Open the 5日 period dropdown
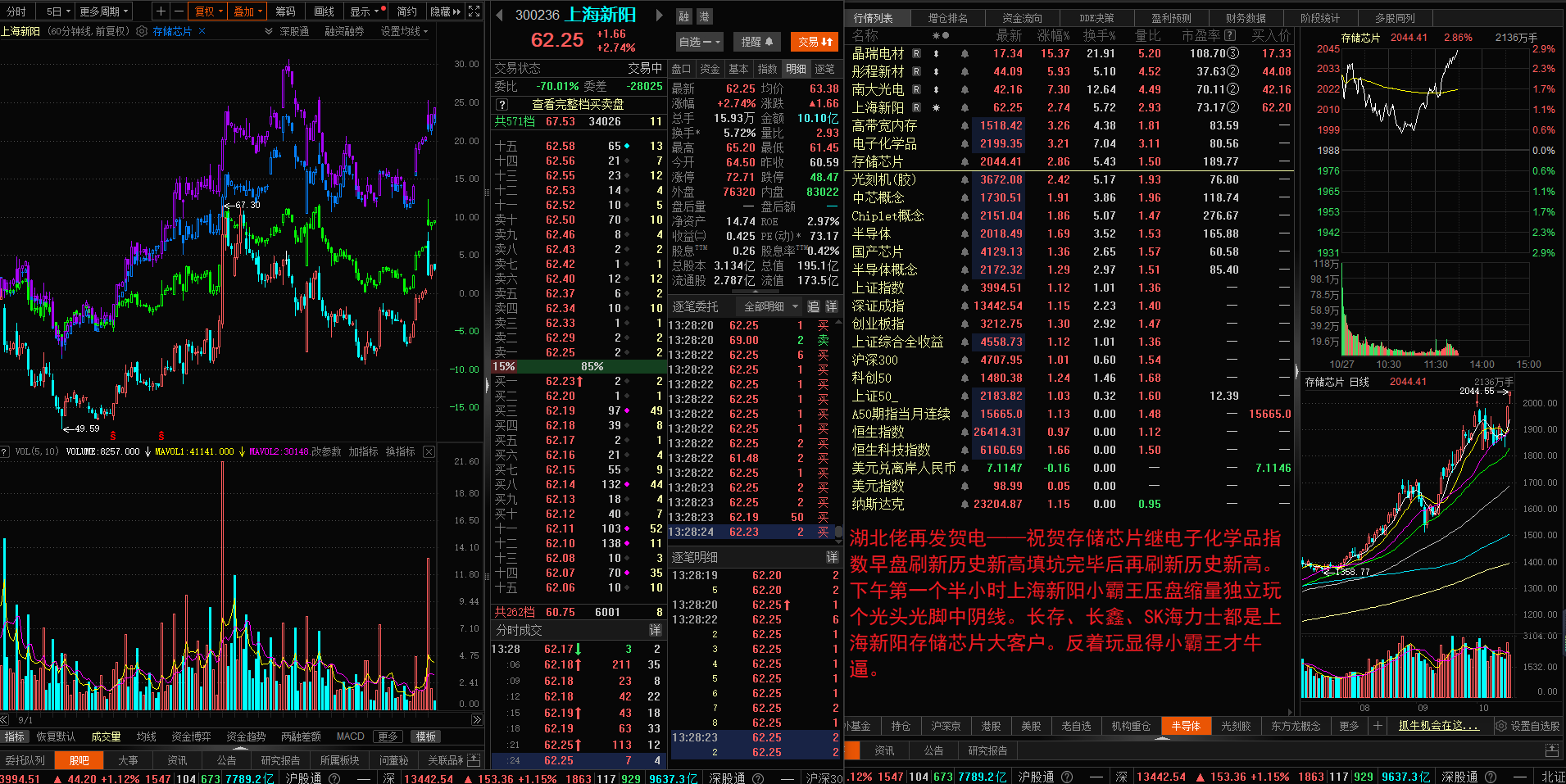The image size is (1566, 784). [57, 11]
